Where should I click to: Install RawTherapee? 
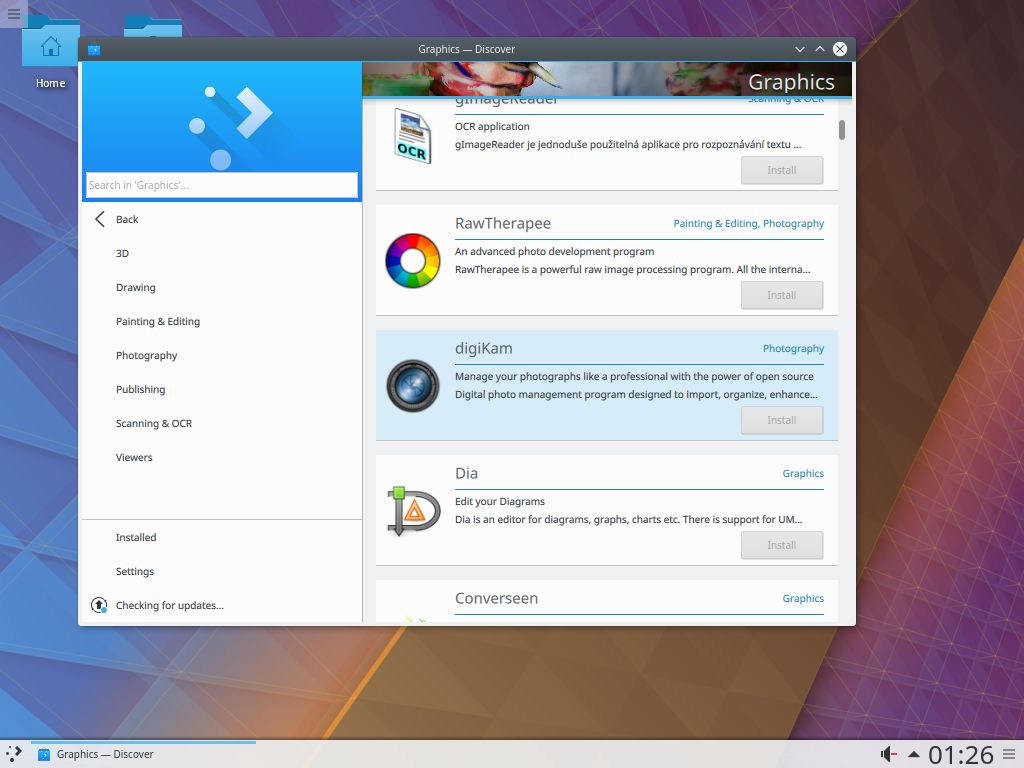782,295
